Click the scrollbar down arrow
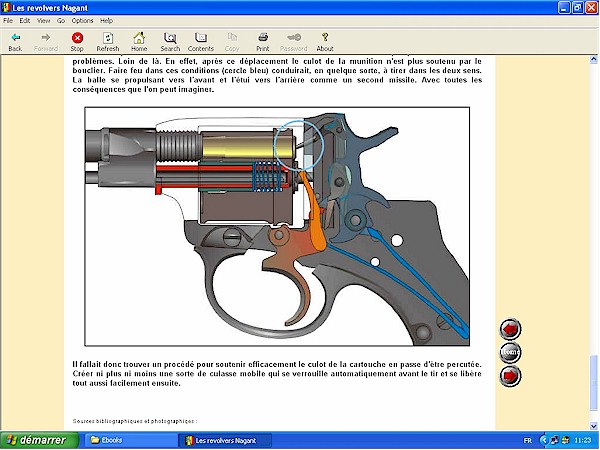Image resolution: width=600 pixels, height=450 pixels. click(x=593, y=426)
